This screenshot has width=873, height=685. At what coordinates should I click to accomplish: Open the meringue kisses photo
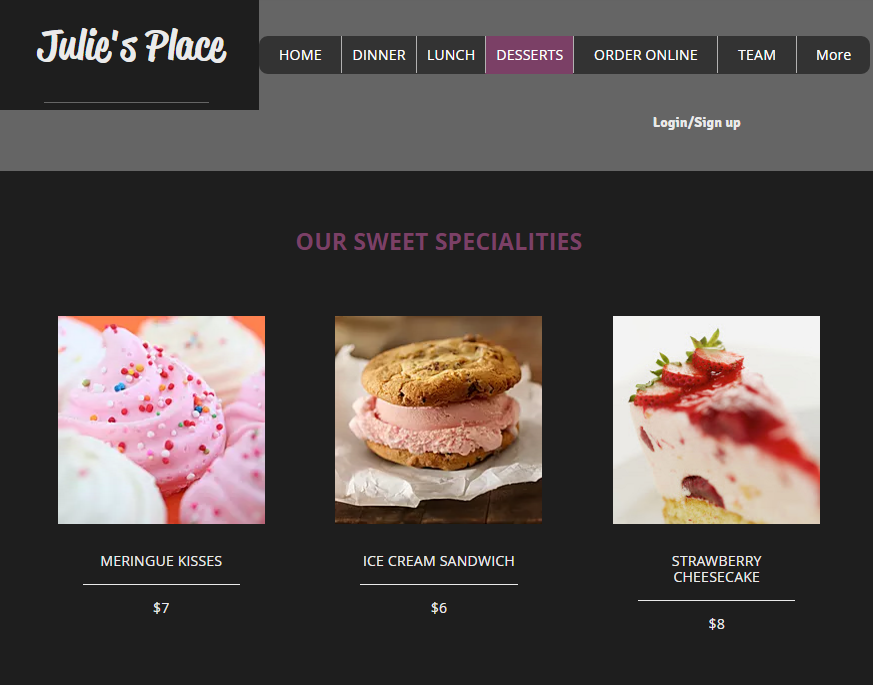coord(161,420)
